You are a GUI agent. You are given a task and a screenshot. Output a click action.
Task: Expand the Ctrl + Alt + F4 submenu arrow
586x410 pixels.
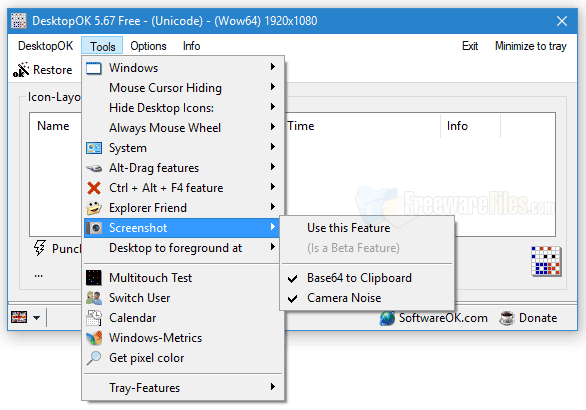pos(273,187)
